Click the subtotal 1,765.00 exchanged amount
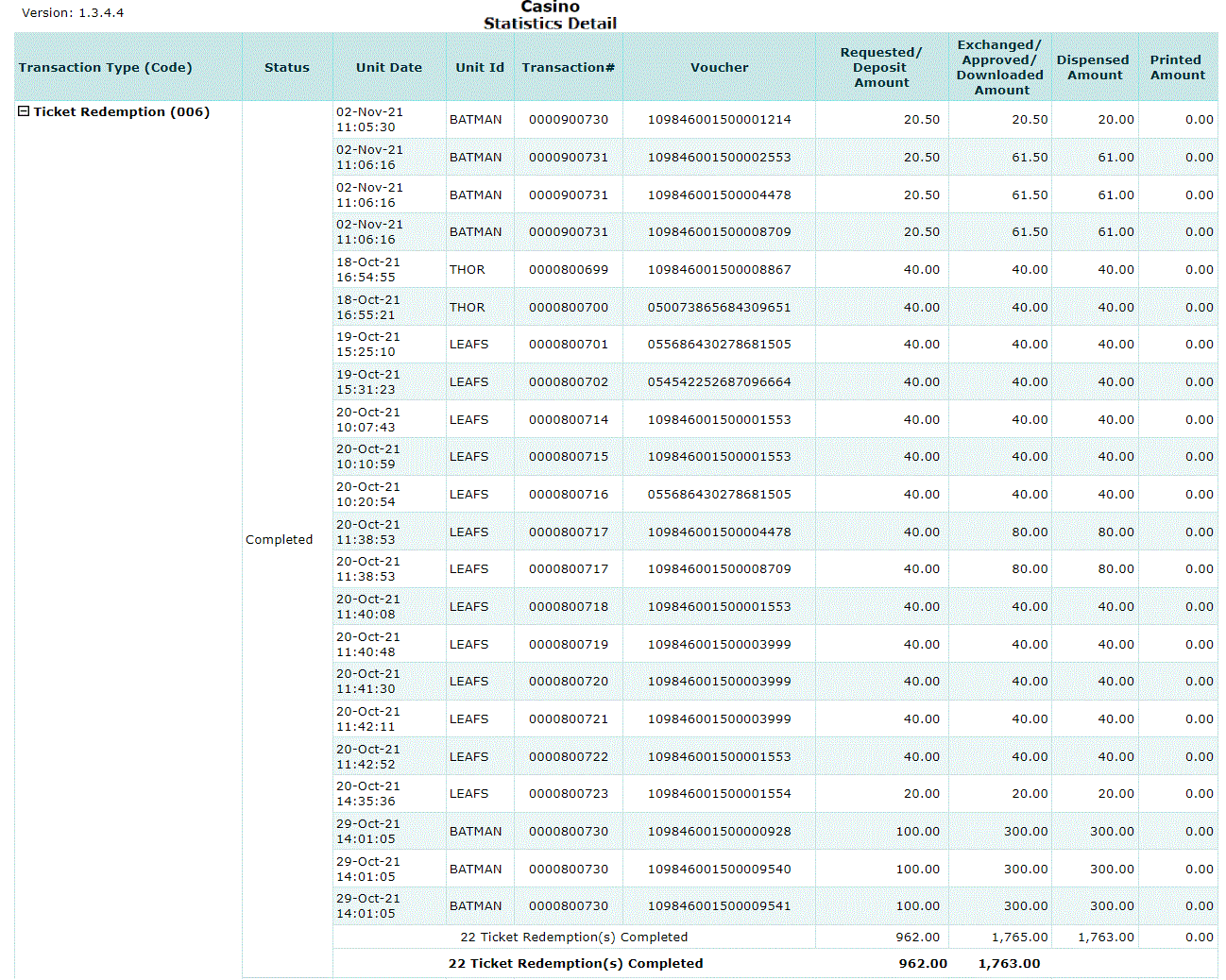Image resolution: width=1226 pixels, height=980 pixels. 1020,938
